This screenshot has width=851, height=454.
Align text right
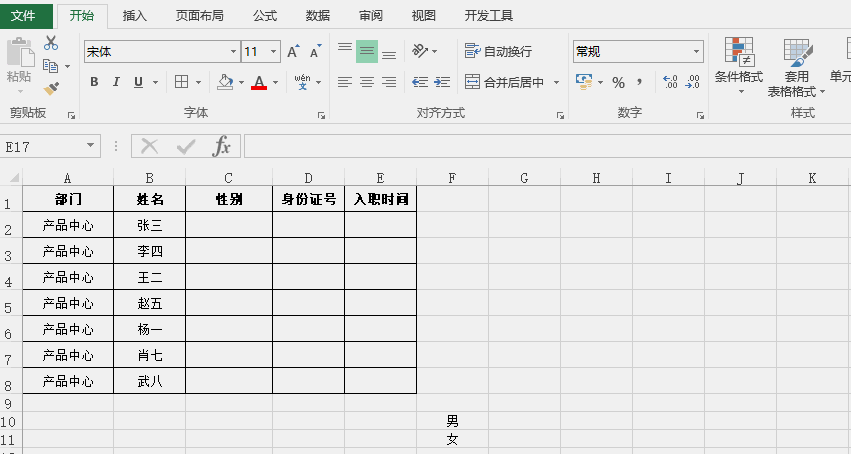tap(389, 82)
